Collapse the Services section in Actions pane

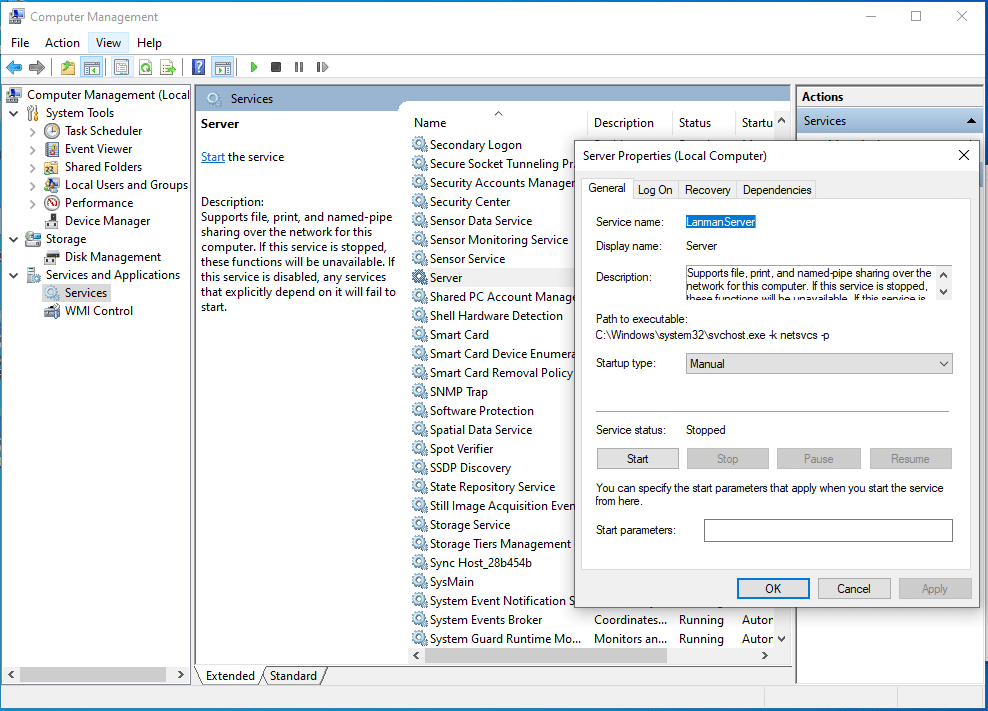click(x=971, y=121)
